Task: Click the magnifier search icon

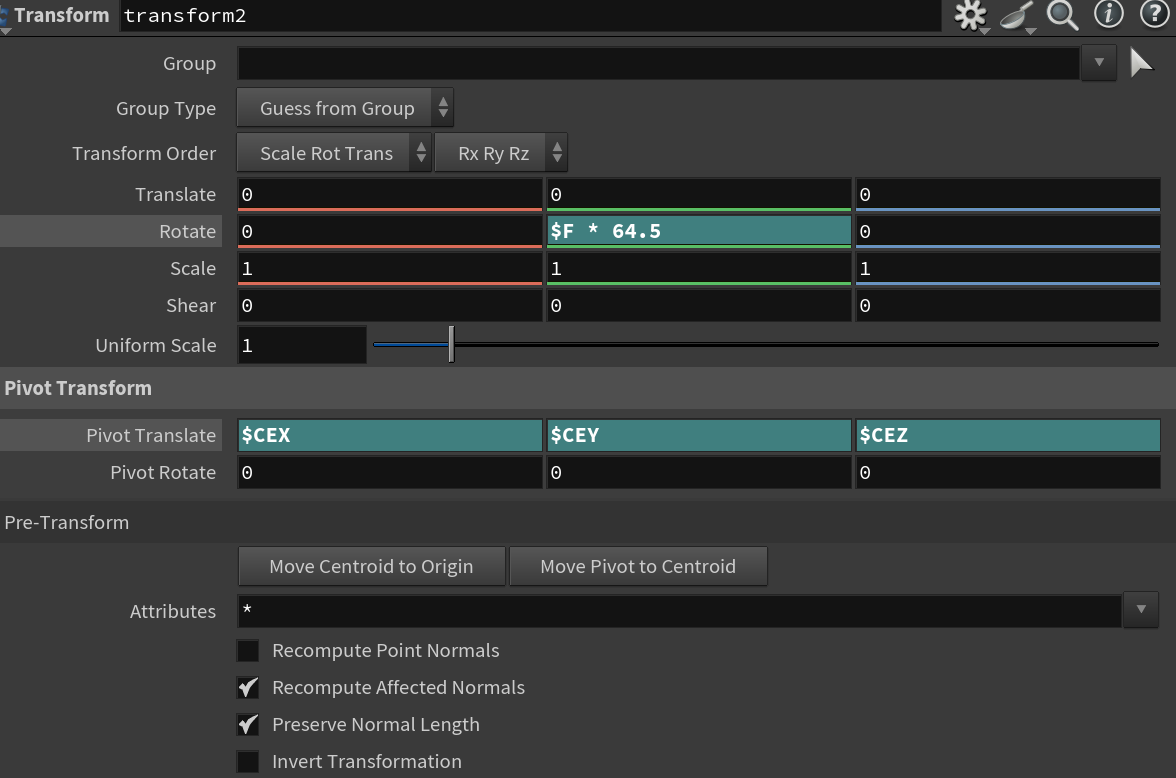Action: (x=1062, y=15)
